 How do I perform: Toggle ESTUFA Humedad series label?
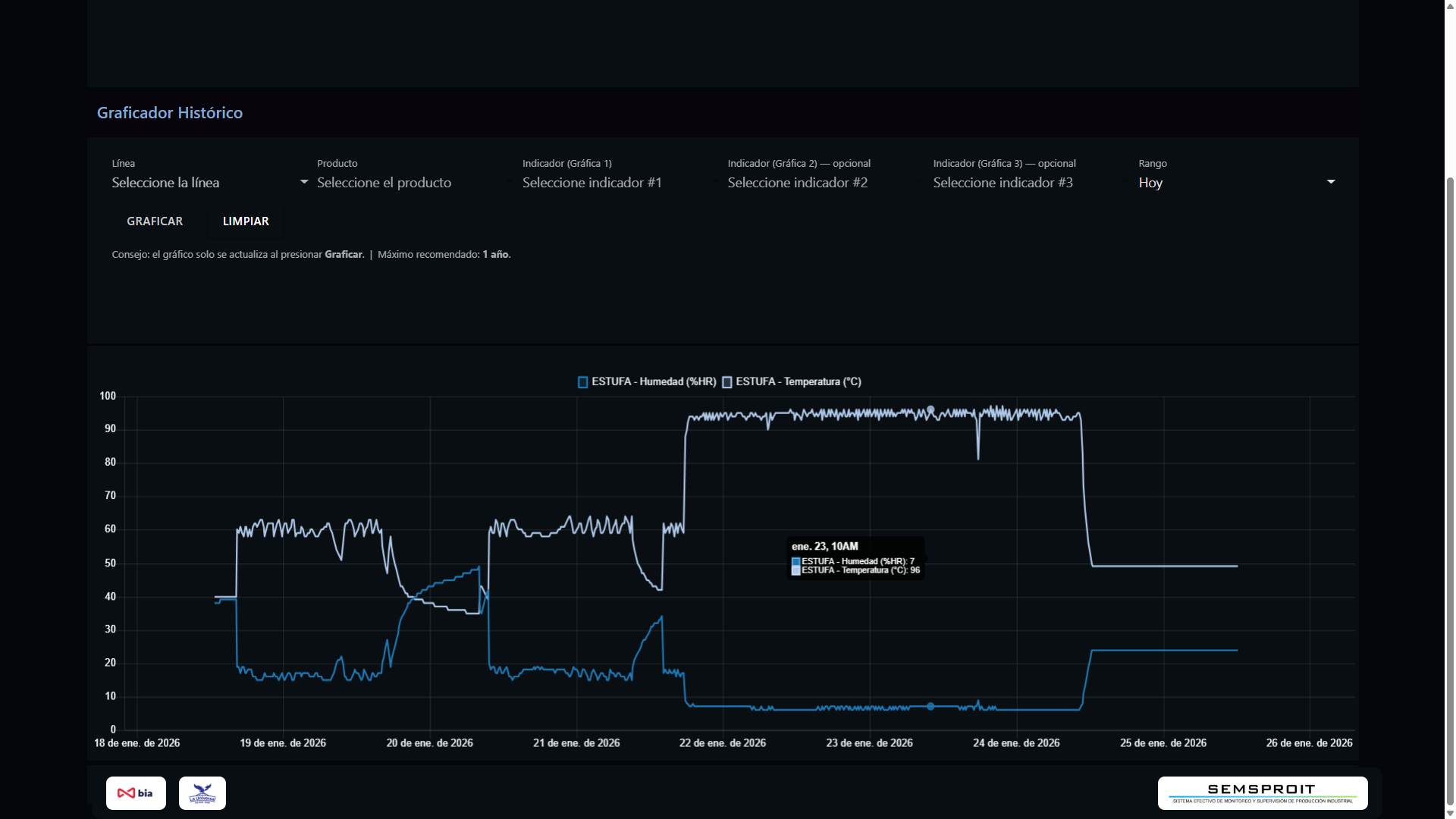click(653, 382)
